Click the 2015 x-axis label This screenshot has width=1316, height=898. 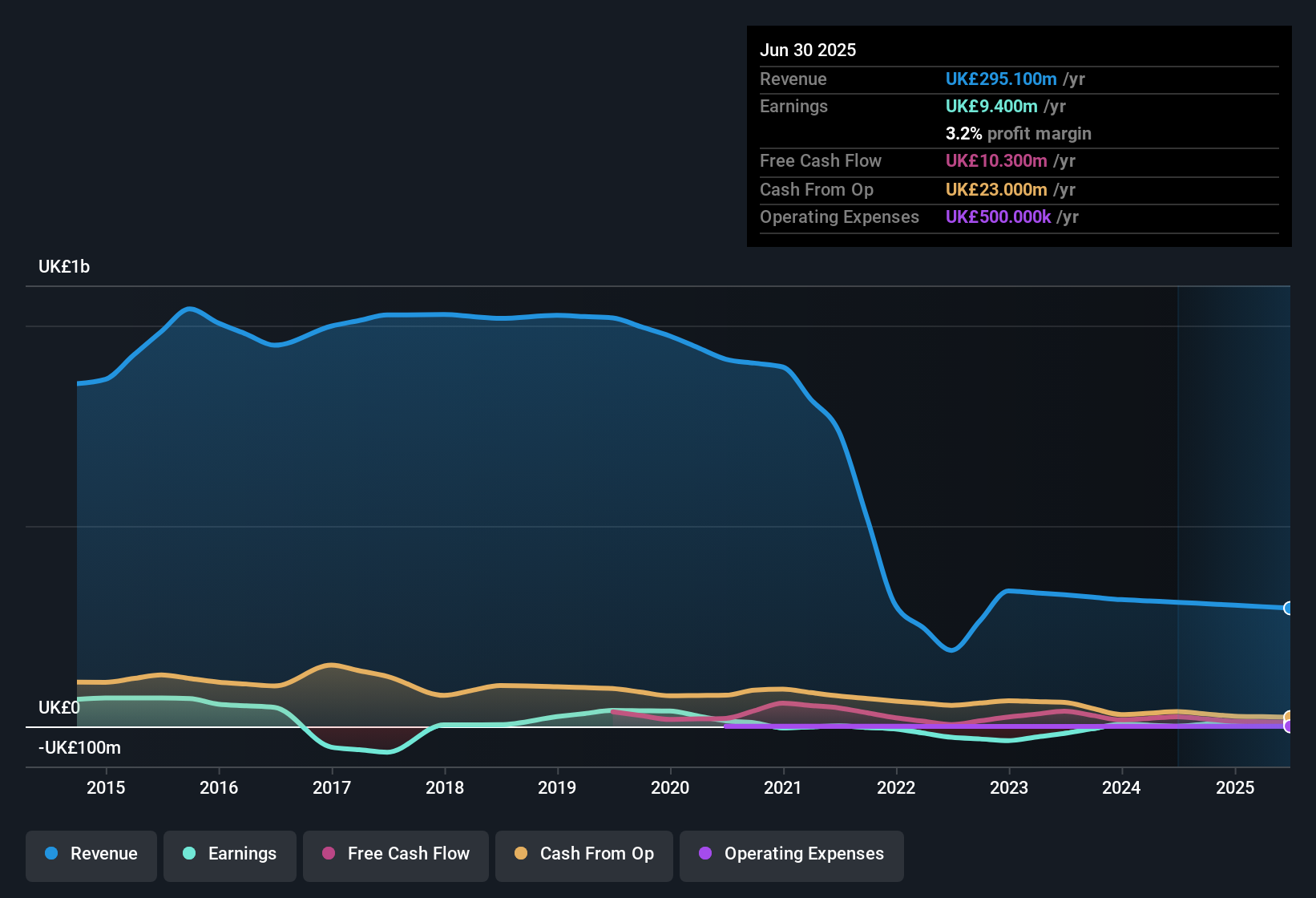pos(106,787)
